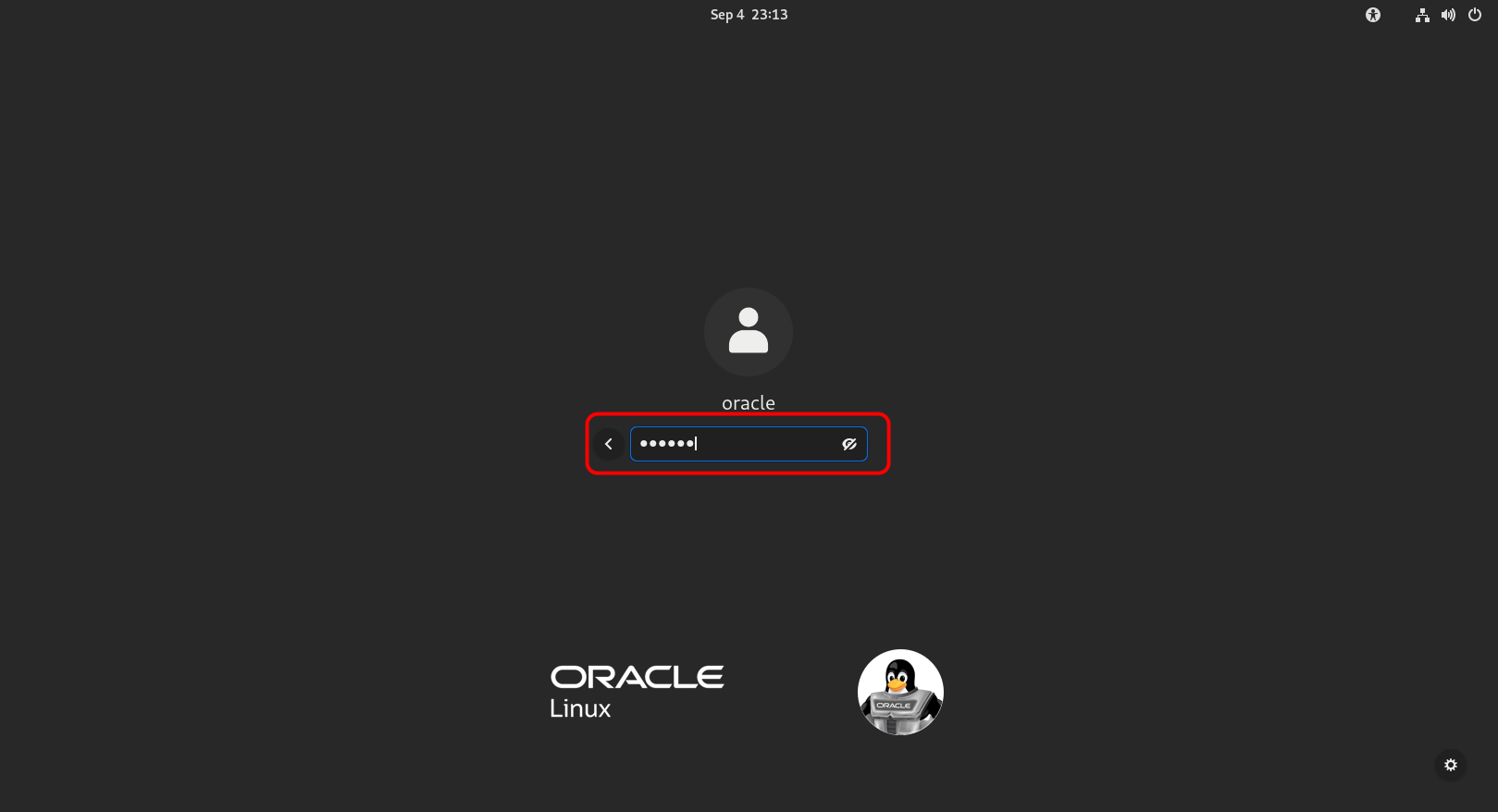Click the "oracle" username label

749,403
